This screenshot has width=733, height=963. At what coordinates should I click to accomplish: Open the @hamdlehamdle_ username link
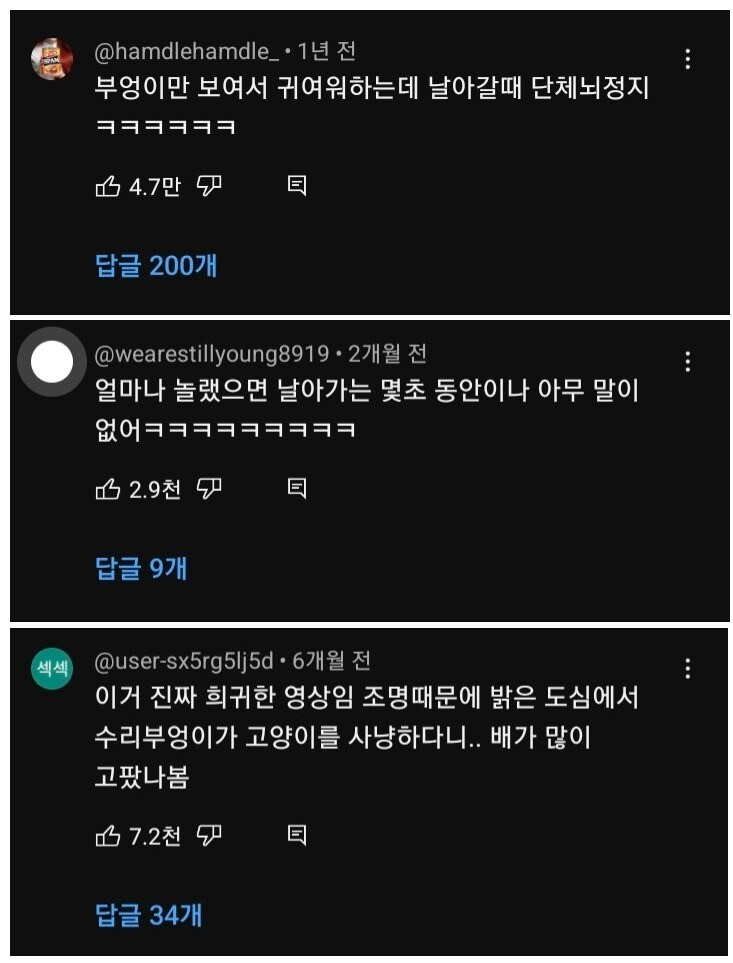(187, 51)
